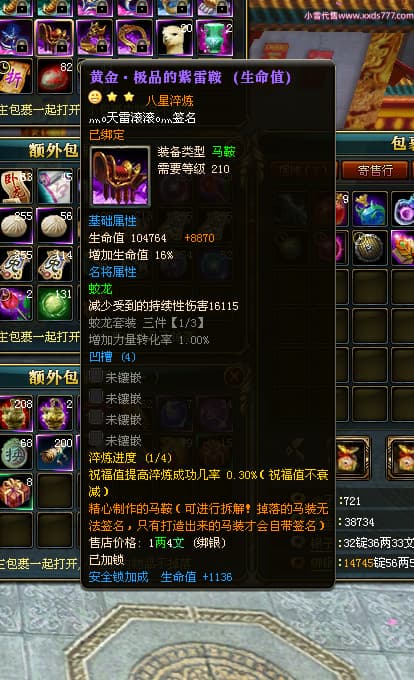Click the jade 换 token with count 68
Screen dimensions: 414x680
click(15, 453)
